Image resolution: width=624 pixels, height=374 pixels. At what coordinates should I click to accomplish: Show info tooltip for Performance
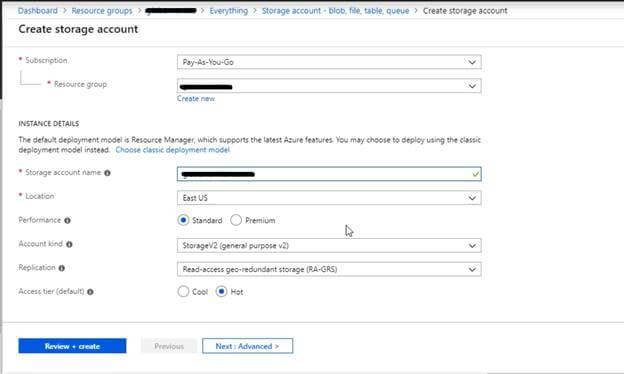point(67,220)
